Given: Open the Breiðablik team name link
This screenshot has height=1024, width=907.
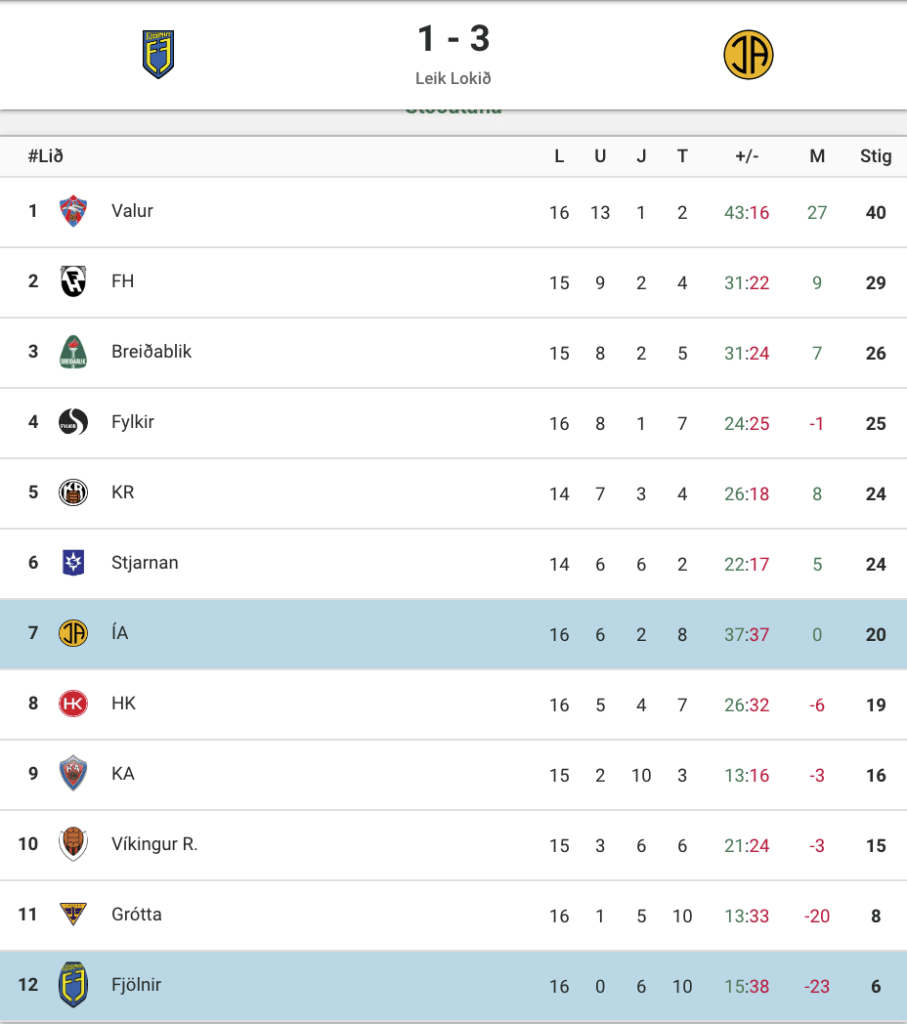Looking at the screenshot, I should pyautogui.click(x=151, y=351).
